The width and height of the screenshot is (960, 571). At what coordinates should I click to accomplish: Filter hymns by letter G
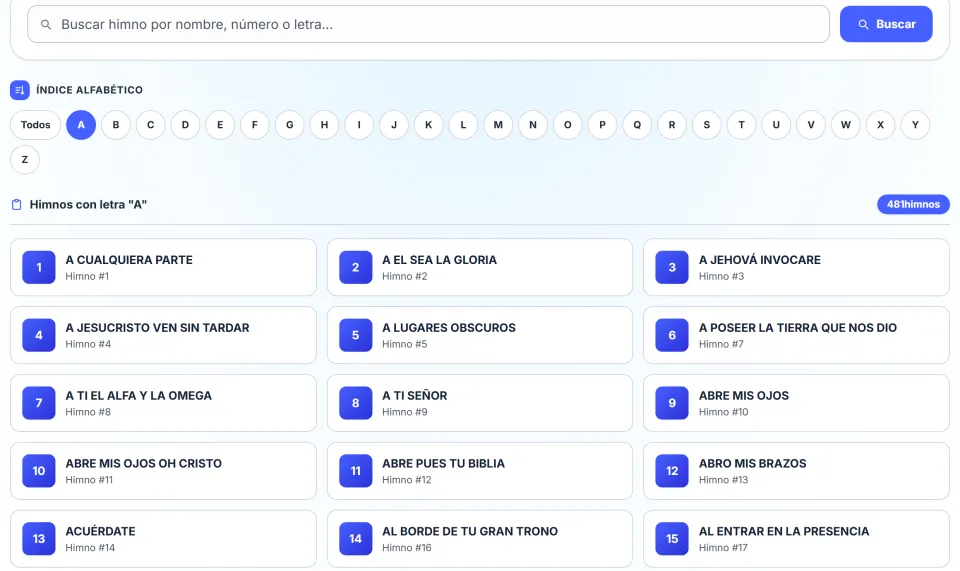click(290, 125)
